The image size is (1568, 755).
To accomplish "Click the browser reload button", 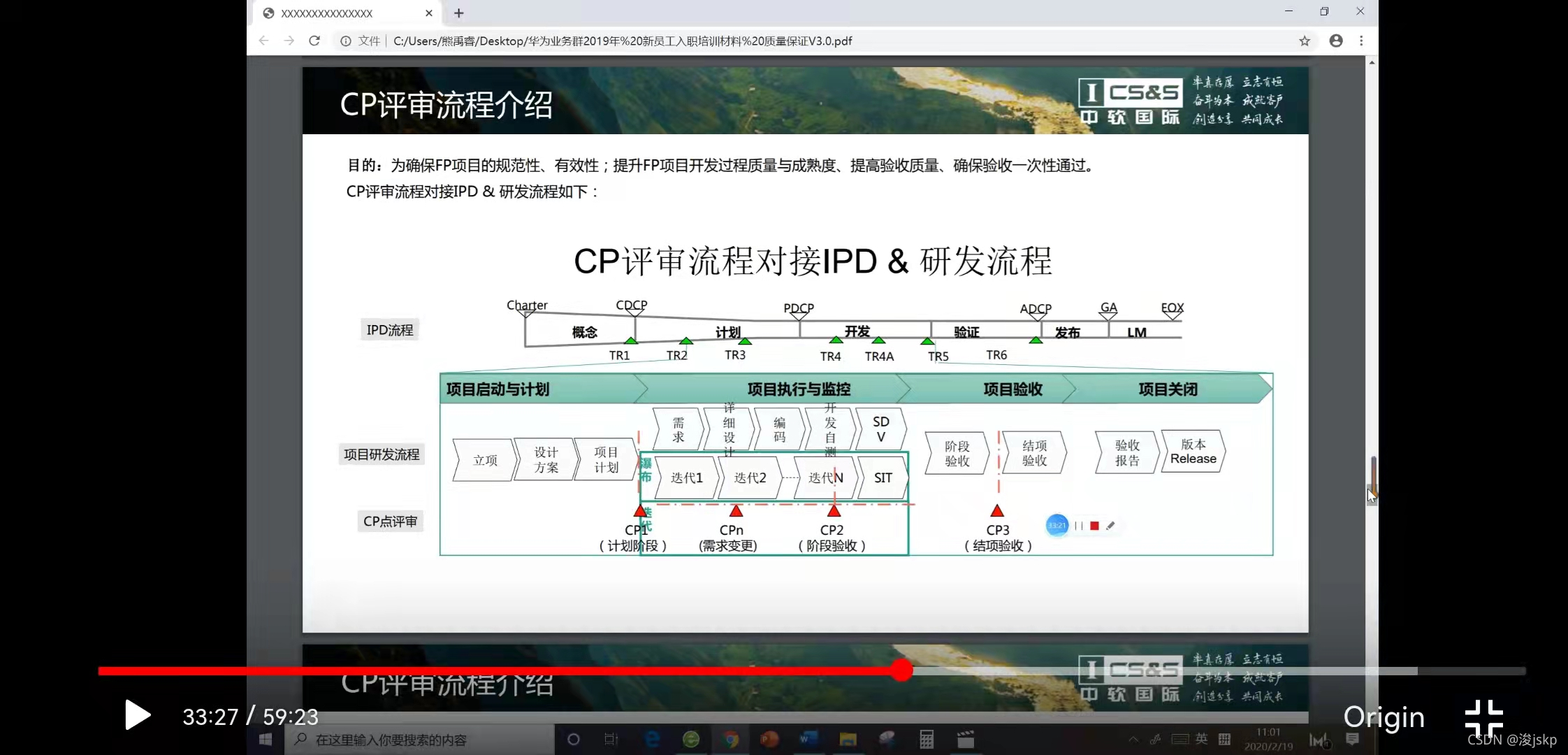I will point(314,41).
